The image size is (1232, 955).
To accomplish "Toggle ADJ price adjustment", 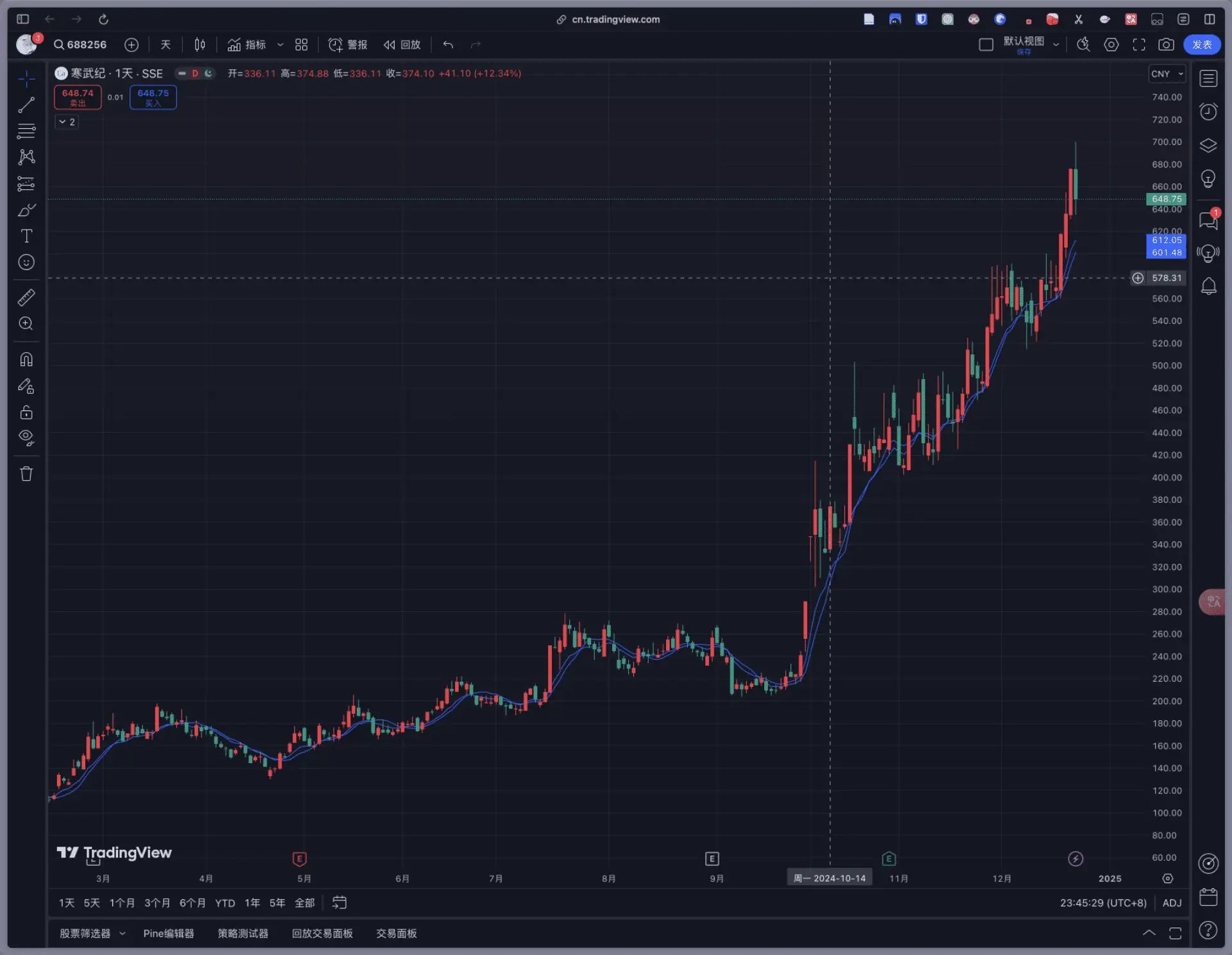I will click(1172, 903).
